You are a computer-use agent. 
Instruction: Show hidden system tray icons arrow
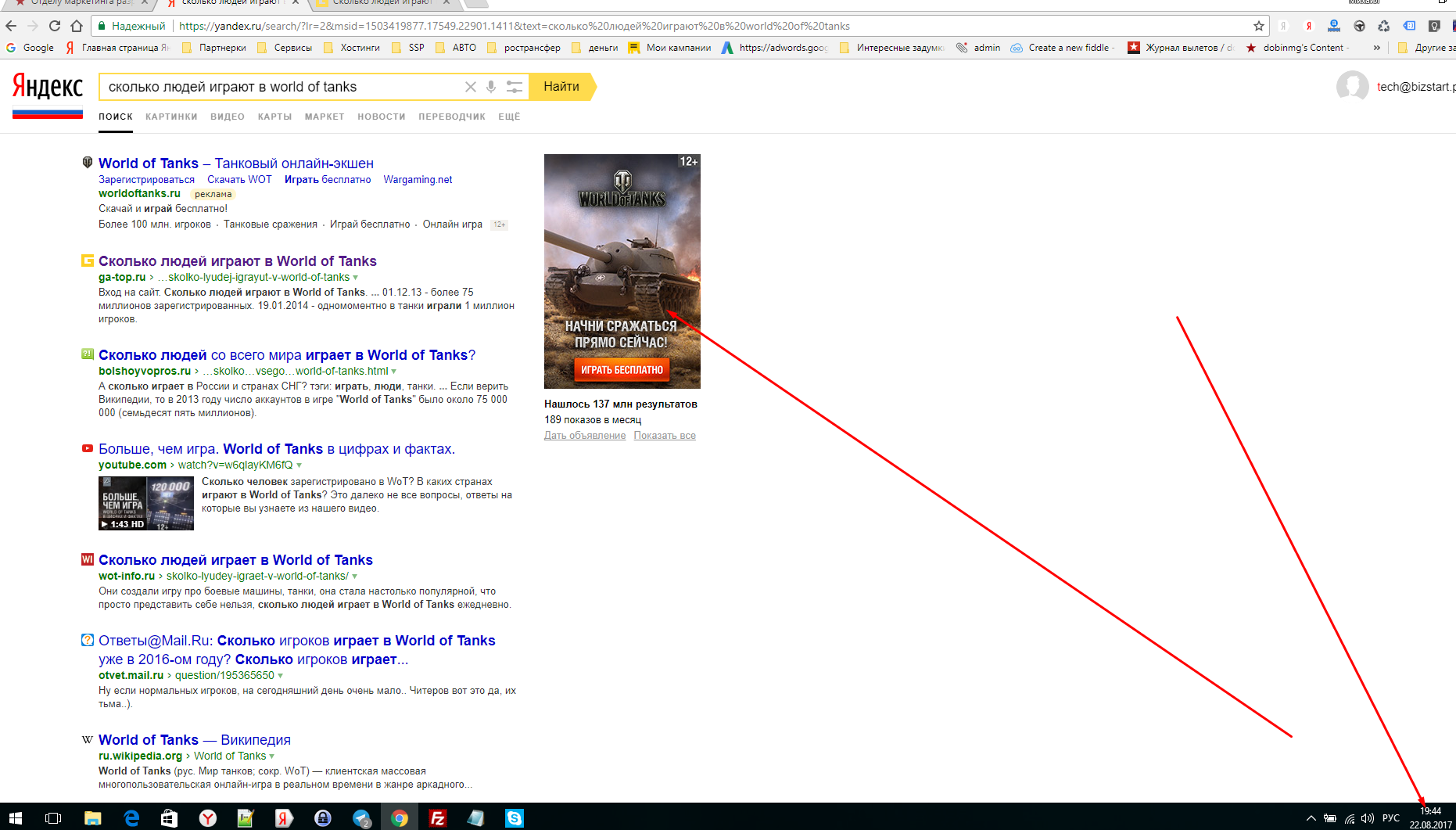(x=1311, y=818)
